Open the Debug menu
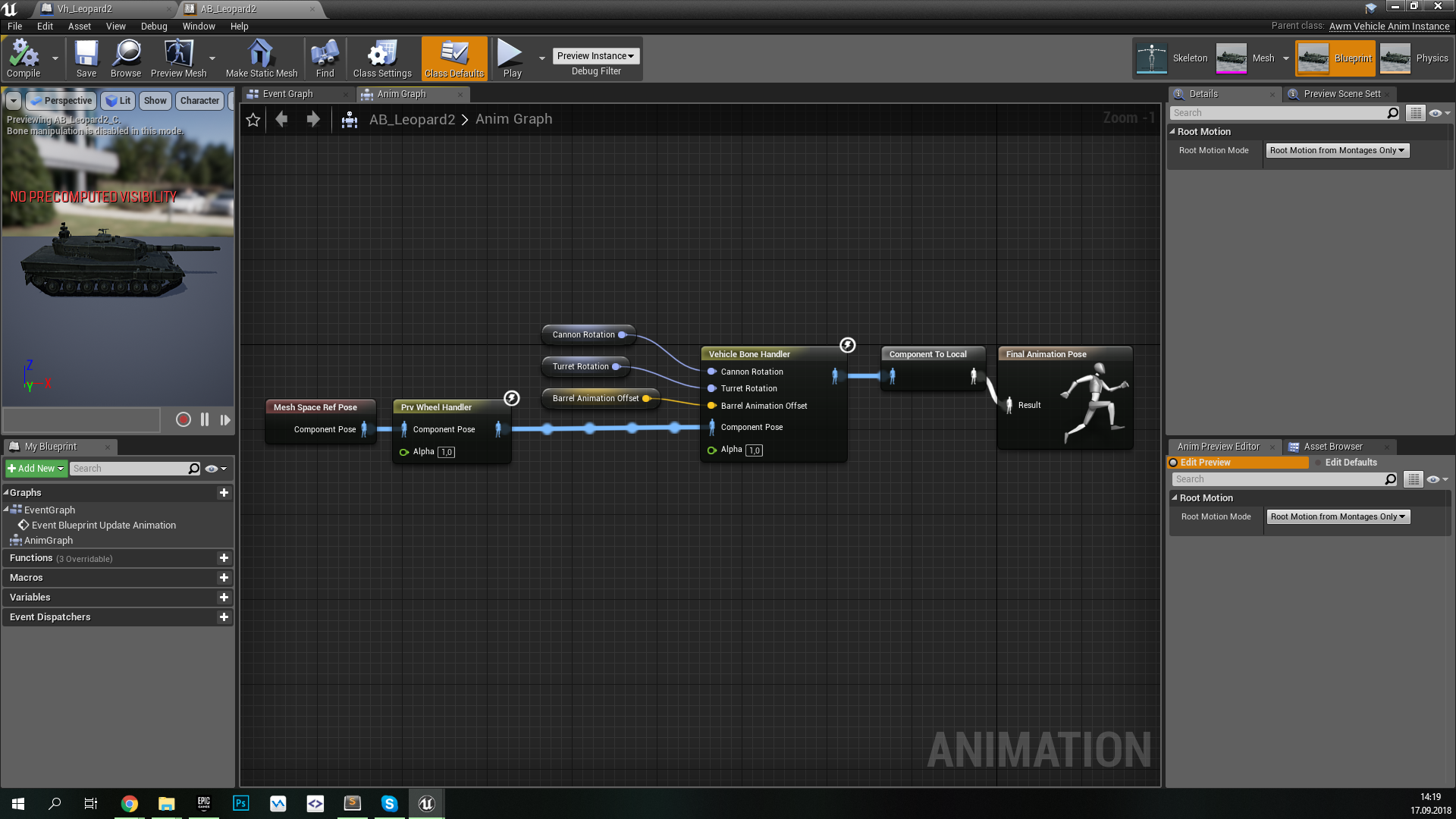Screen dimensions: 1456x819 click(x=154, y=27)
